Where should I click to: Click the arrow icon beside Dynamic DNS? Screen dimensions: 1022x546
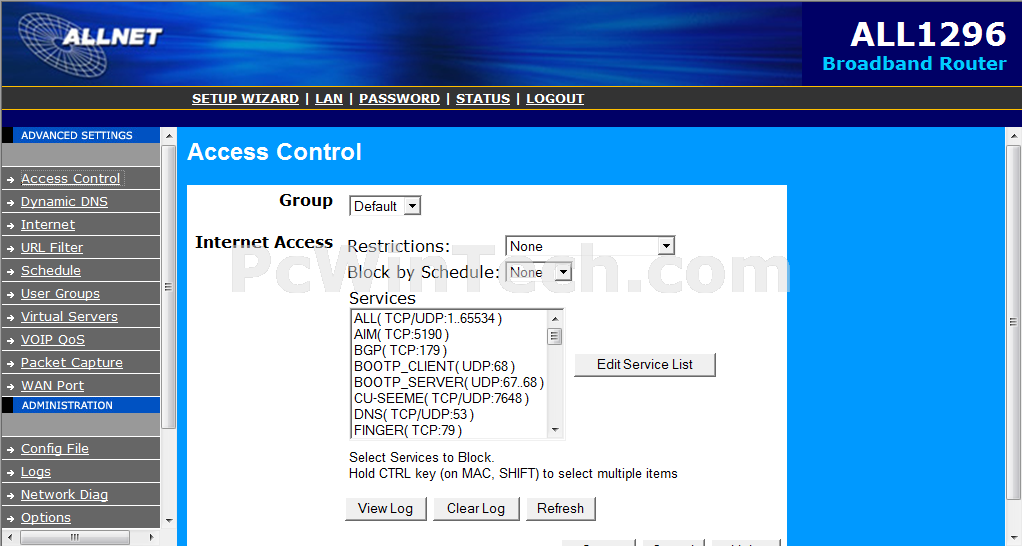(x=10, y=203)
